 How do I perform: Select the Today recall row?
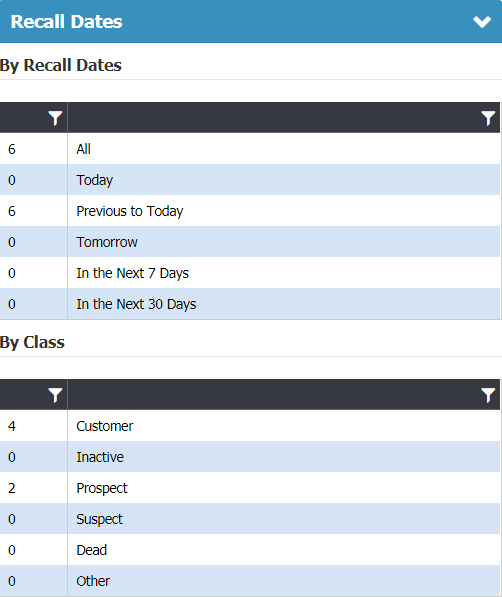250,180
